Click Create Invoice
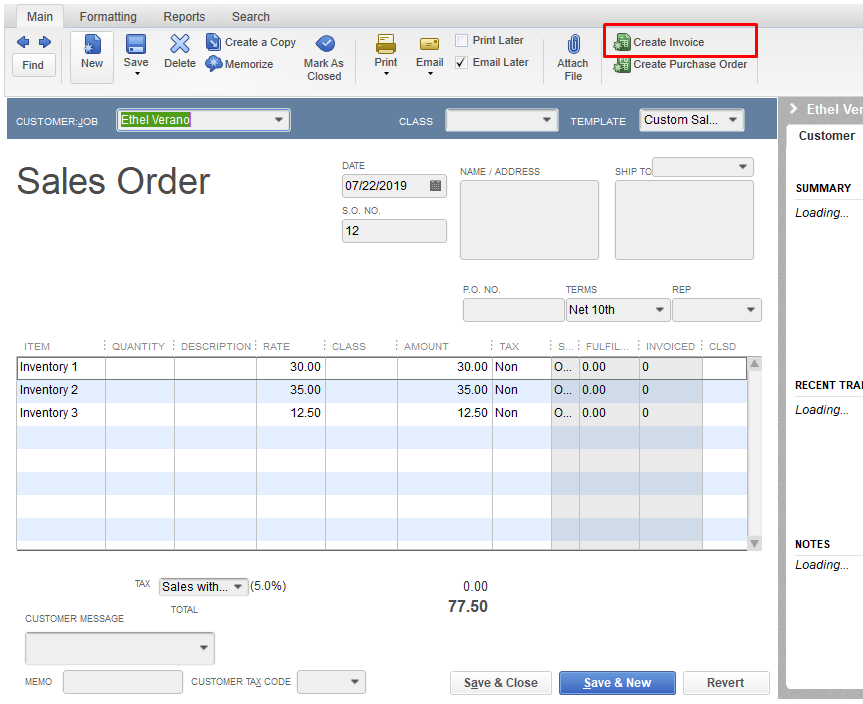Image resolution: width=863 pixels, height=704 pixels. pos(659,42)
